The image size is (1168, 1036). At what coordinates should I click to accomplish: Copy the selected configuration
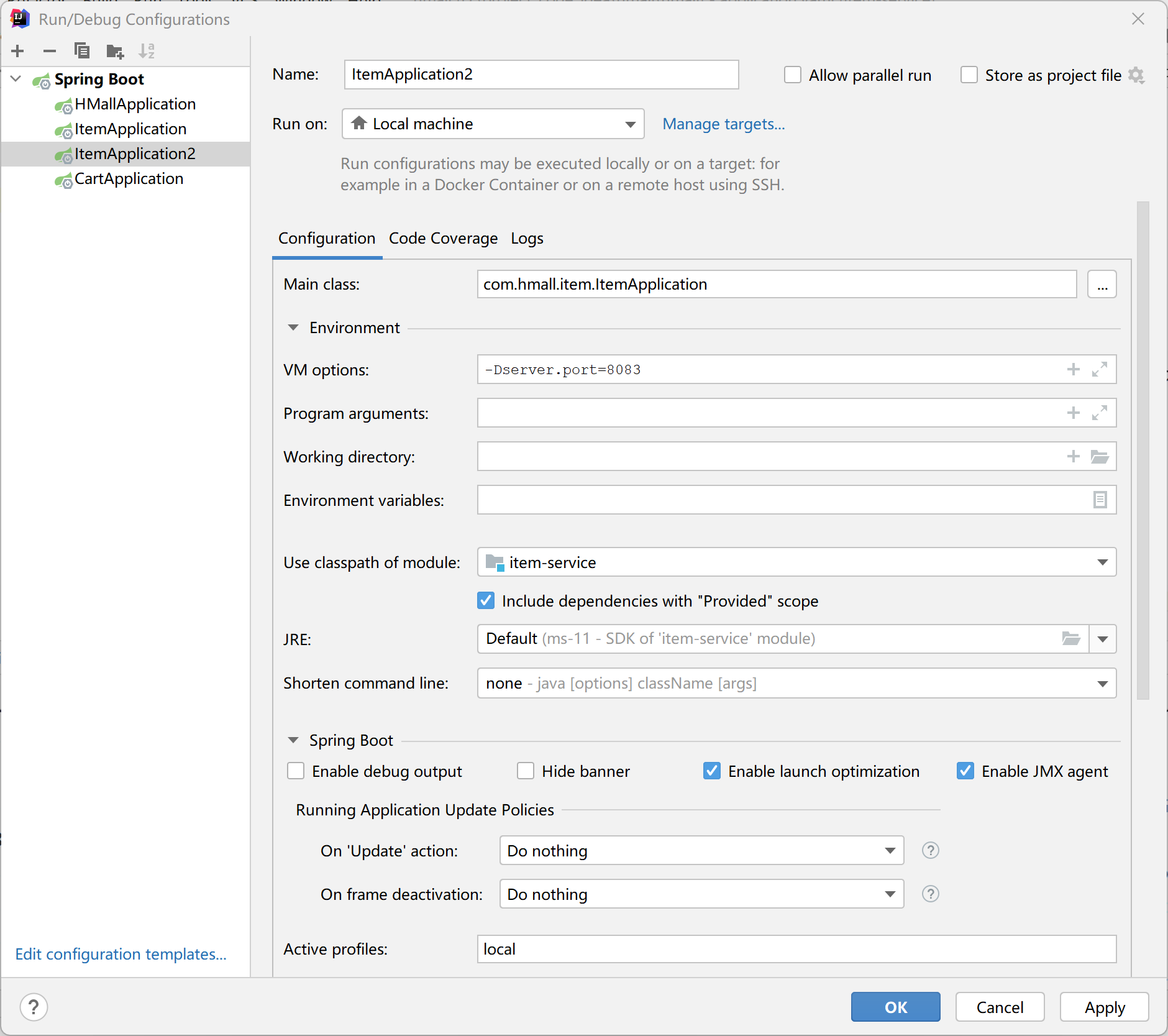(x=81, y=51)
